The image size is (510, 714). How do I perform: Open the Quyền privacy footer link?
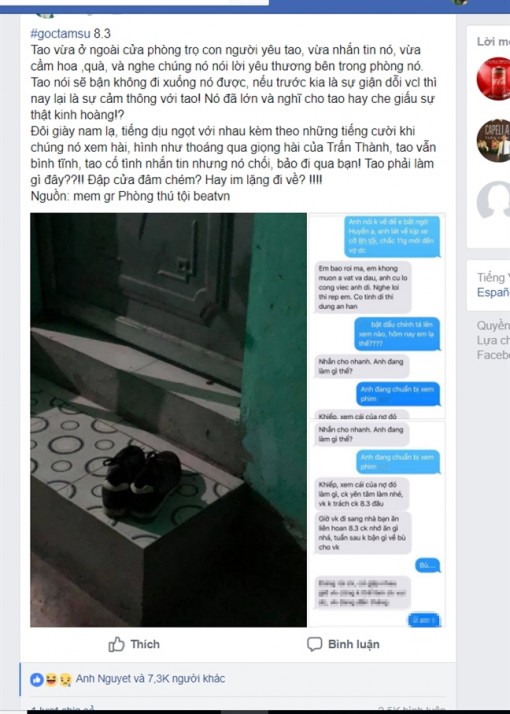[494, 325]
